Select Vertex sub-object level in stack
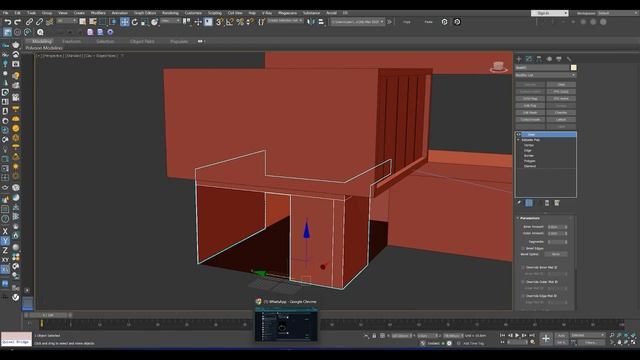This screenshot has width=640, height=360. pyautogui.click(x=529, y=145)
